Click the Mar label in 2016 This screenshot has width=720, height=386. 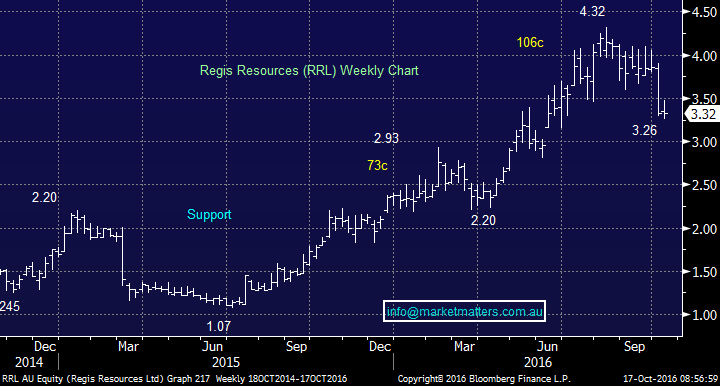[x=464, y=347]
